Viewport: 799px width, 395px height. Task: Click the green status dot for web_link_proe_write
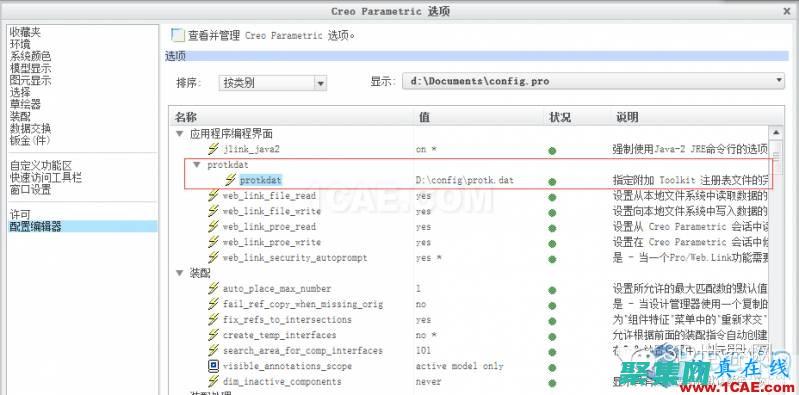click(552, 244)
